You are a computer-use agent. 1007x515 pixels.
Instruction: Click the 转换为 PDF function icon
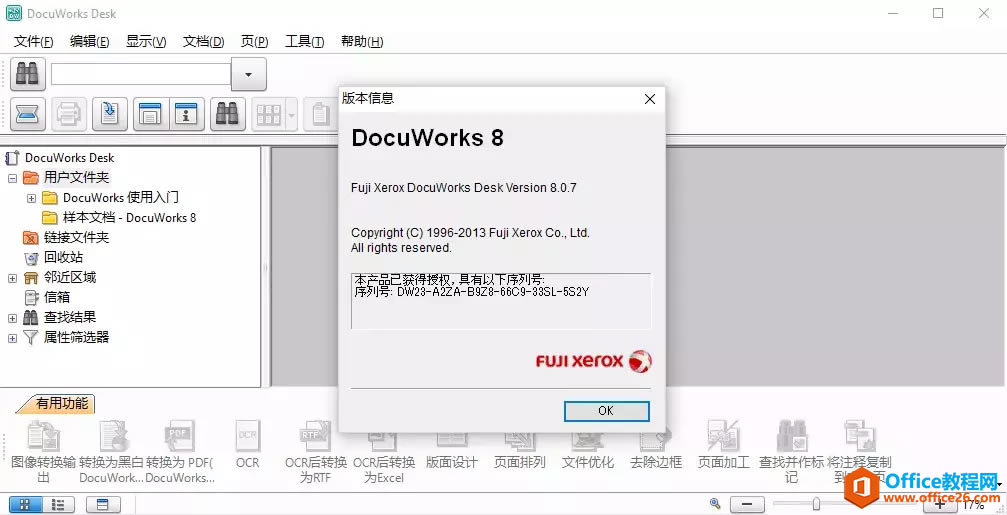click(x=180, y=436)
